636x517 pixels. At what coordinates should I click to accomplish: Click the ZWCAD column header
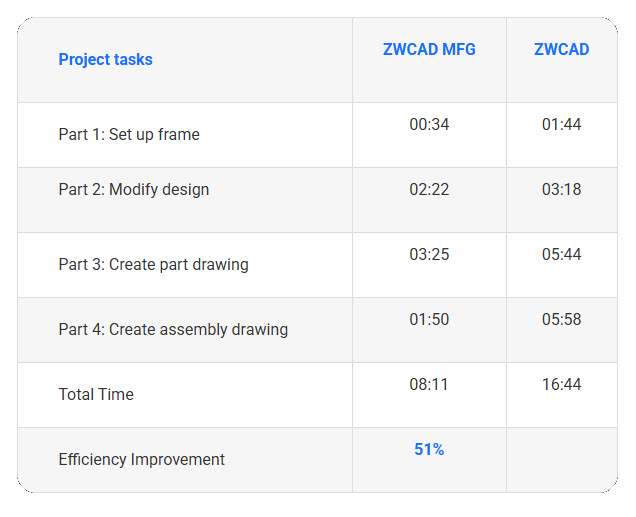[561, 50]
